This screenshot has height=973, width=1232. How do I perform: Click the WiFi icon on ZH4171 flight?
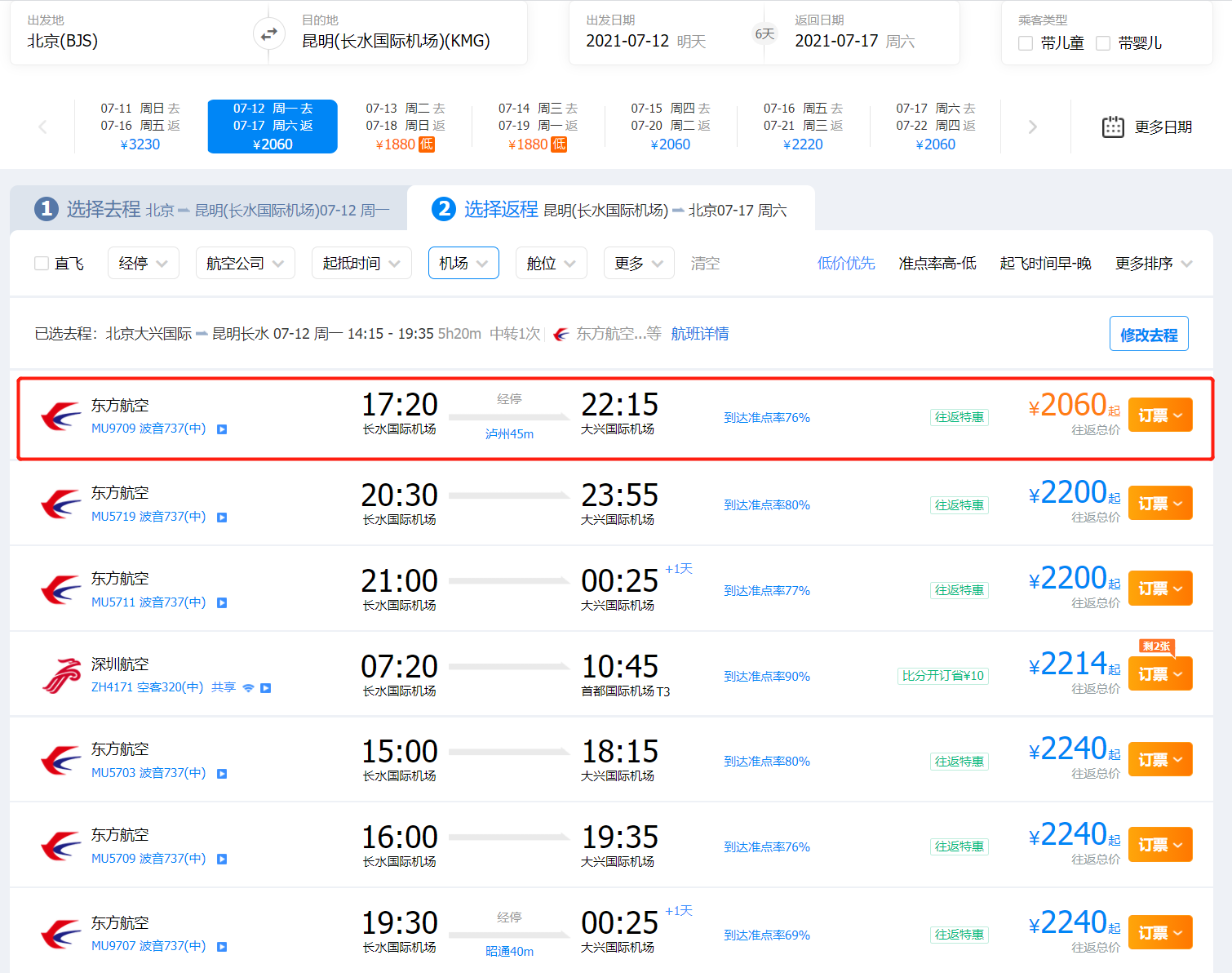click(x=249, y=688)
